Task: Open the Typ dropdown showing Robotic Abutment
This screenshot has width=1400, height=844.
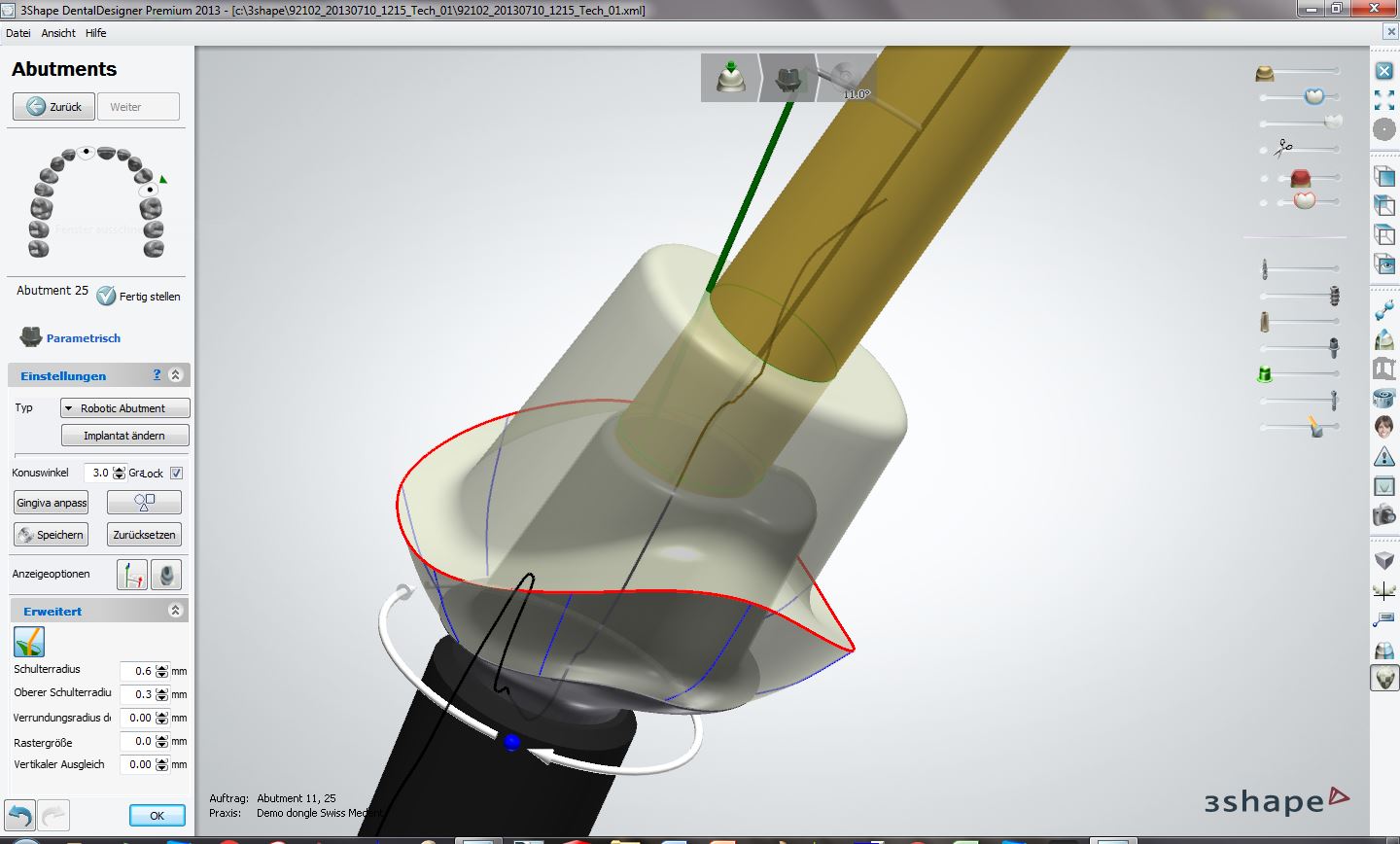Action: 124,408
